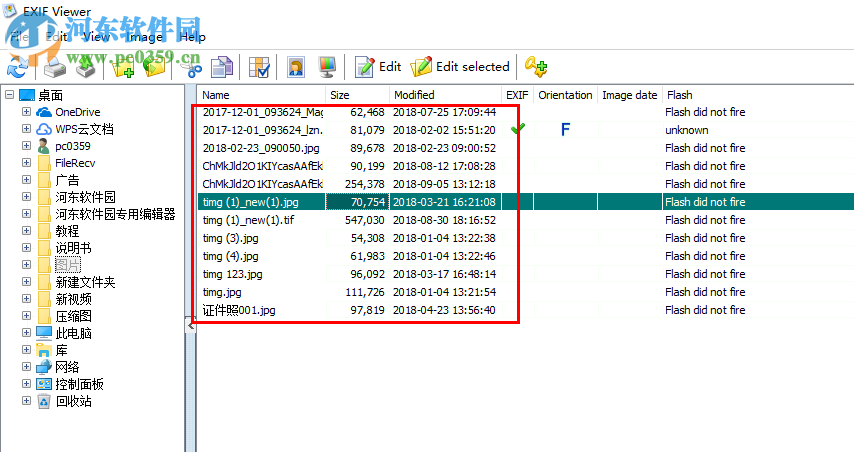The height and width of the screenshot is (452, 854).
Task: Select file timg (3).jpg
Action: point(230,238)
